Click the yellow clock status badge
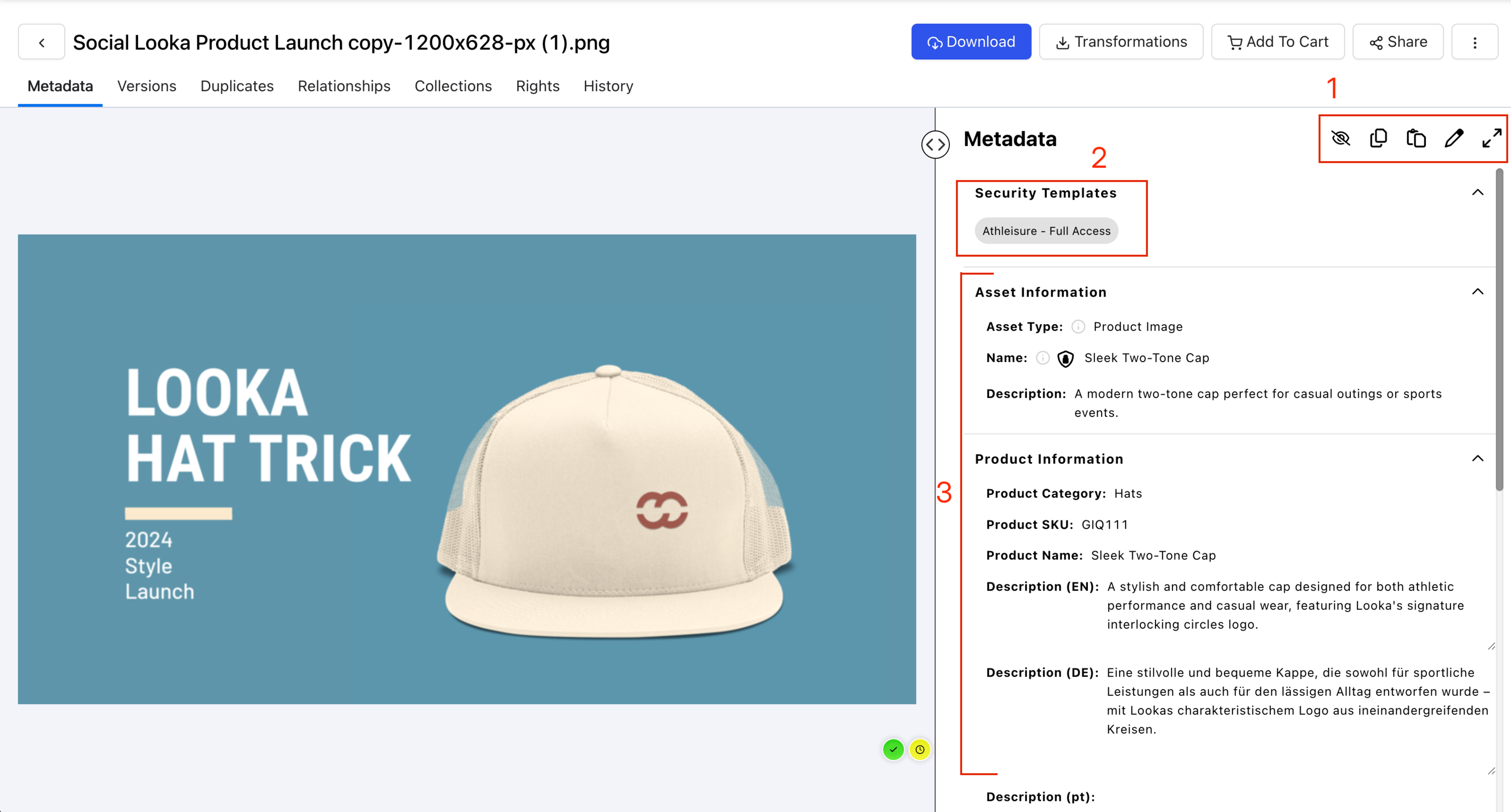Viewport: 1511px width, 812px height. pos(919,749)
